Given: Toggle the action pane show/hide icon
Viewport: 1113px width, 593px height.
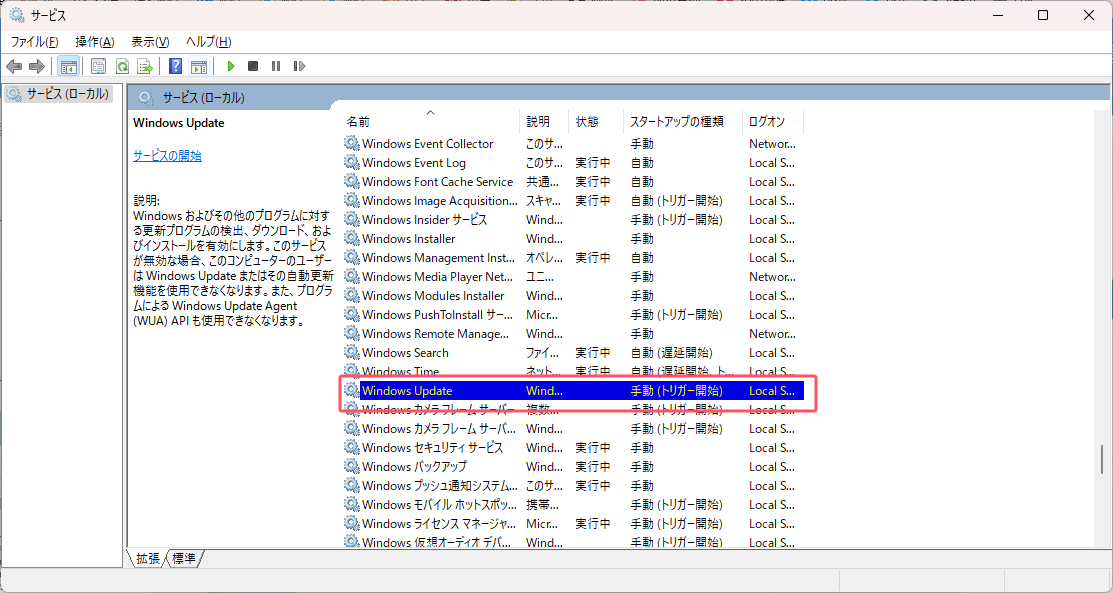Looking at the screenshot, I should tap(199, 66).
